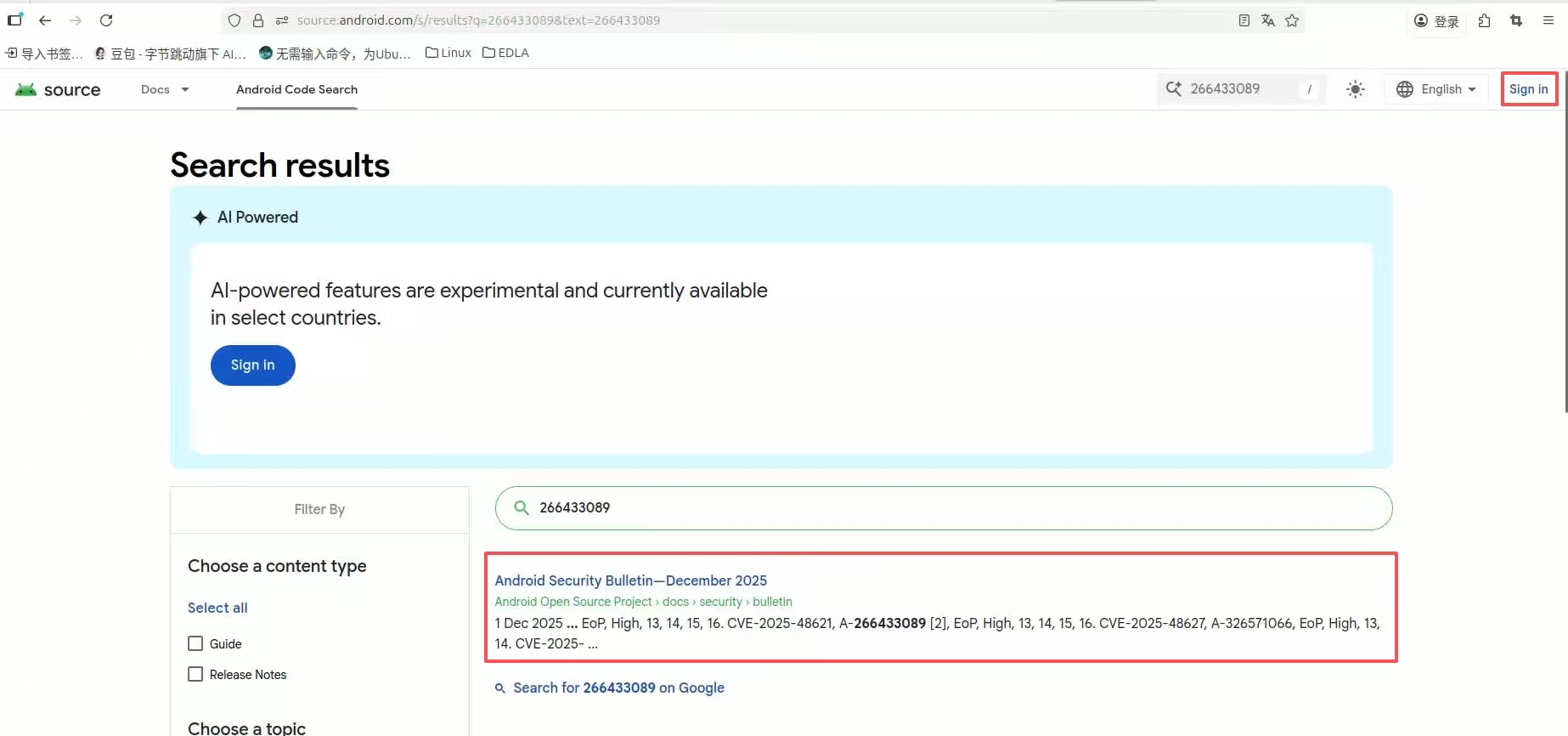Click magnifier icon in results search box
The width and height of the screenshot is (1568, 736).
(522, 507)
